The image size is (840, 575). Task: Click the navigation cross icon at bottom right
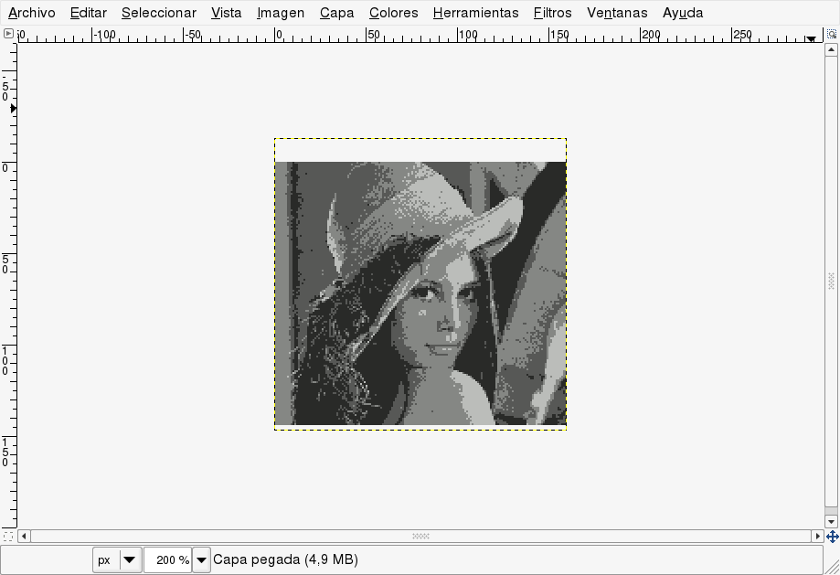coord(832,536)
